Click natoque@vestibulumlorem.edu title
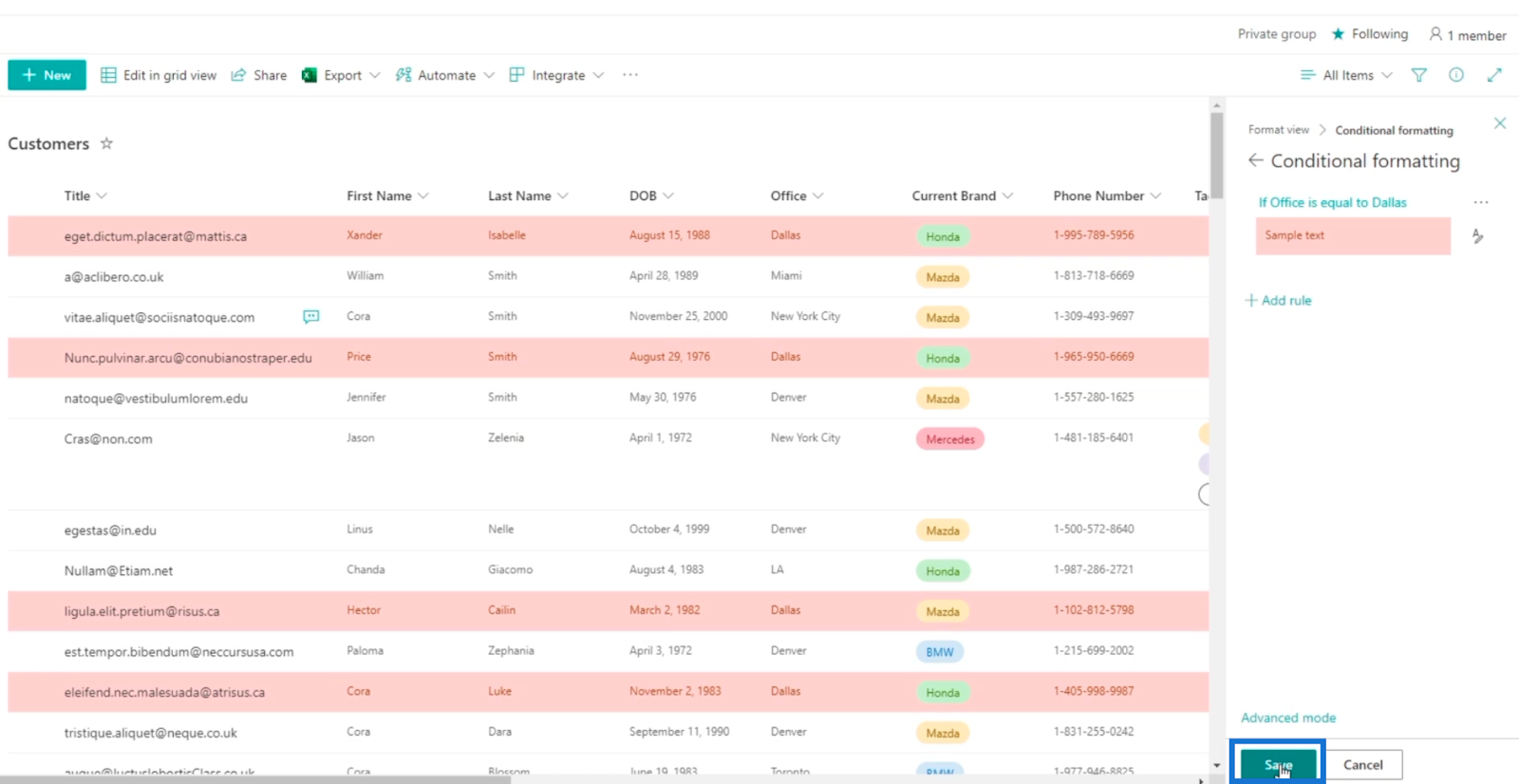 156,399
